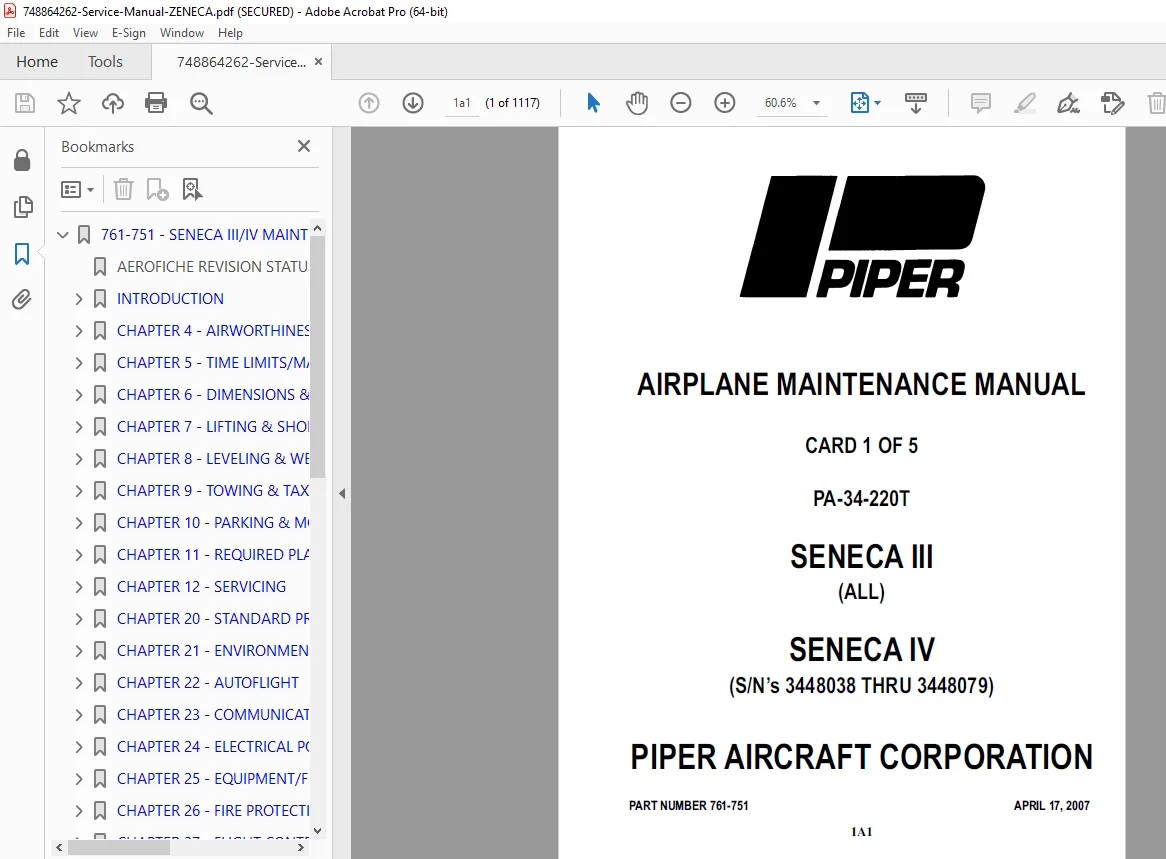Expand CHAPTER 7 - LIFTING bookmark
The width and height of the screenshot is (1166, 859).
(79, 427)
